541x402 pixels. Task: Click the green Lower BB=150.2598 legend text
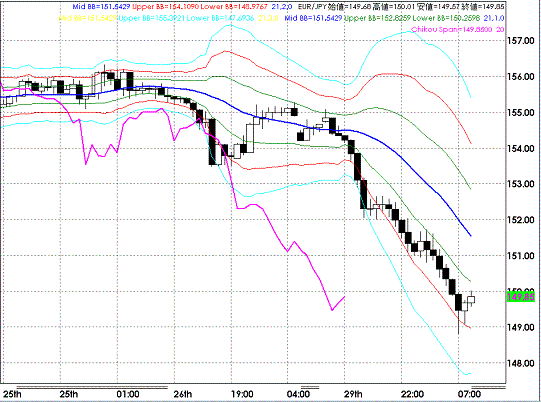446,18
